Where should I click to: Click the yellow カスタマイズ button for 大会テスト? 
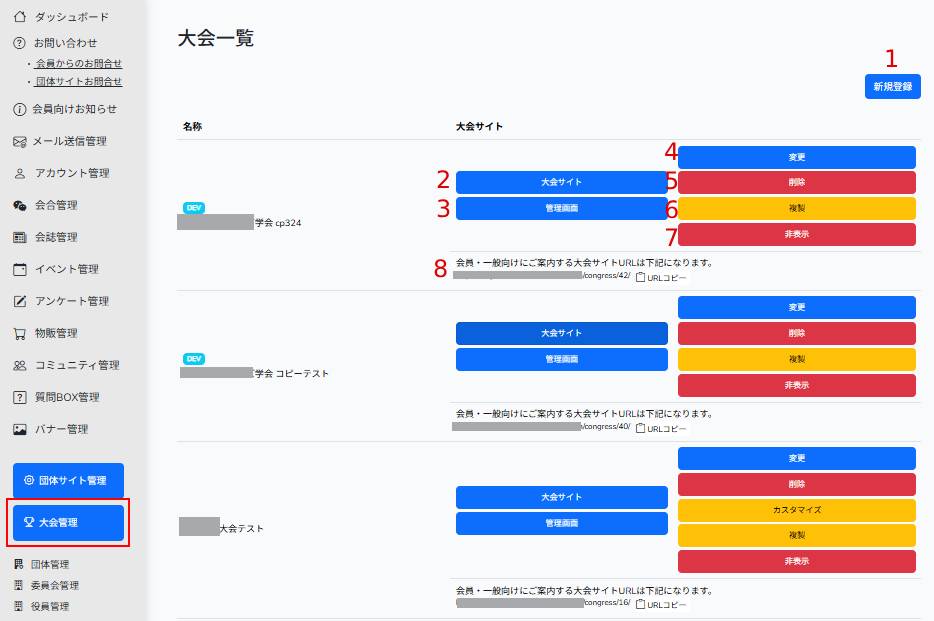point(796,509)
